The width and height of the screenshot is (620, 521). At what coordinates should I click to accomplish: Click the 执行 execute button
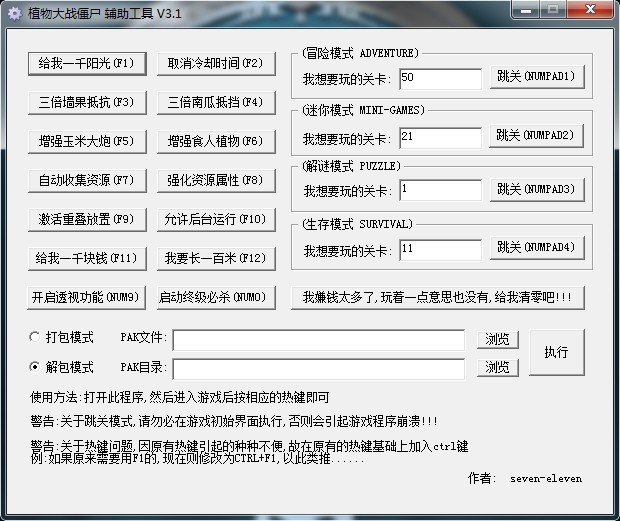click(557, 352)
